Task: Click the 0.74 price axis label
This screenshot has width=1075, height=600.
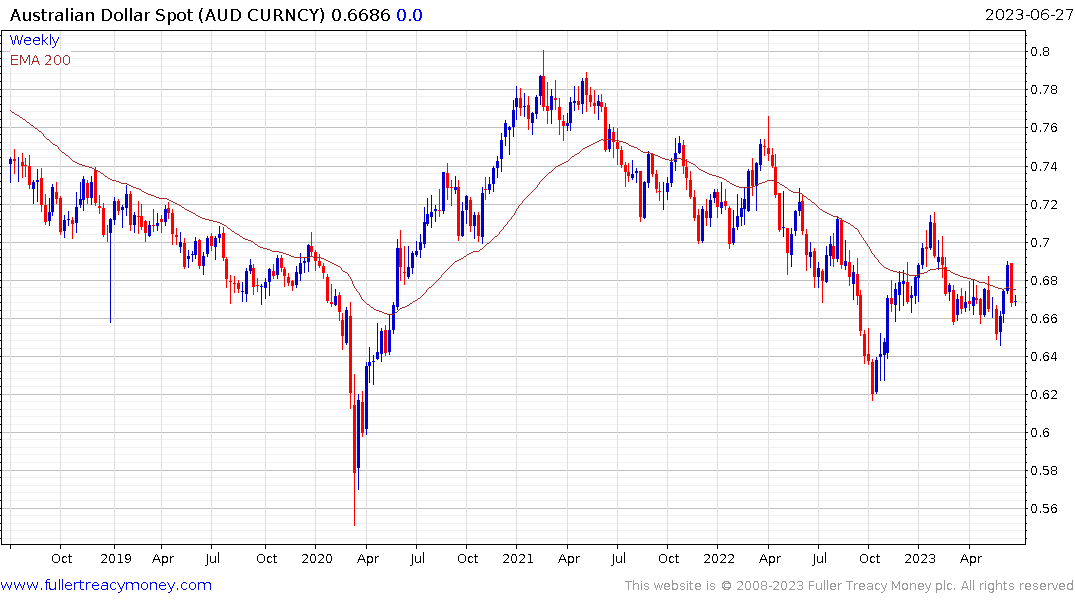Action: [x=1043, y=166]
